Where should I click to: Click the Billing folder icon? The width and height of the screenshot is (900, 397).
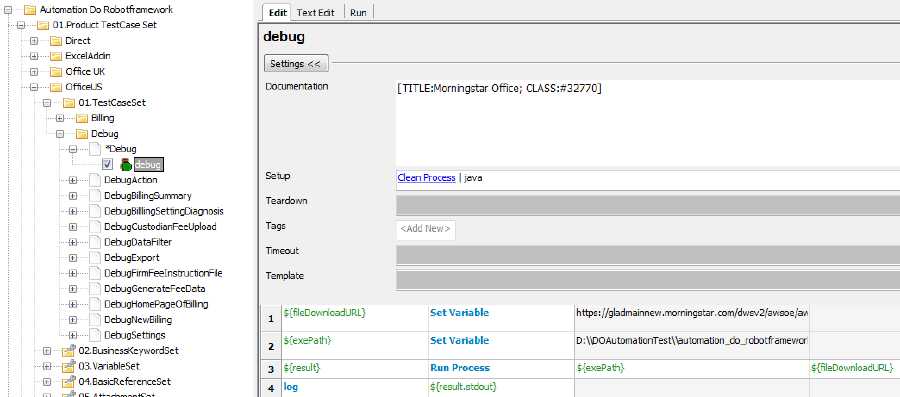click(81, 118)
